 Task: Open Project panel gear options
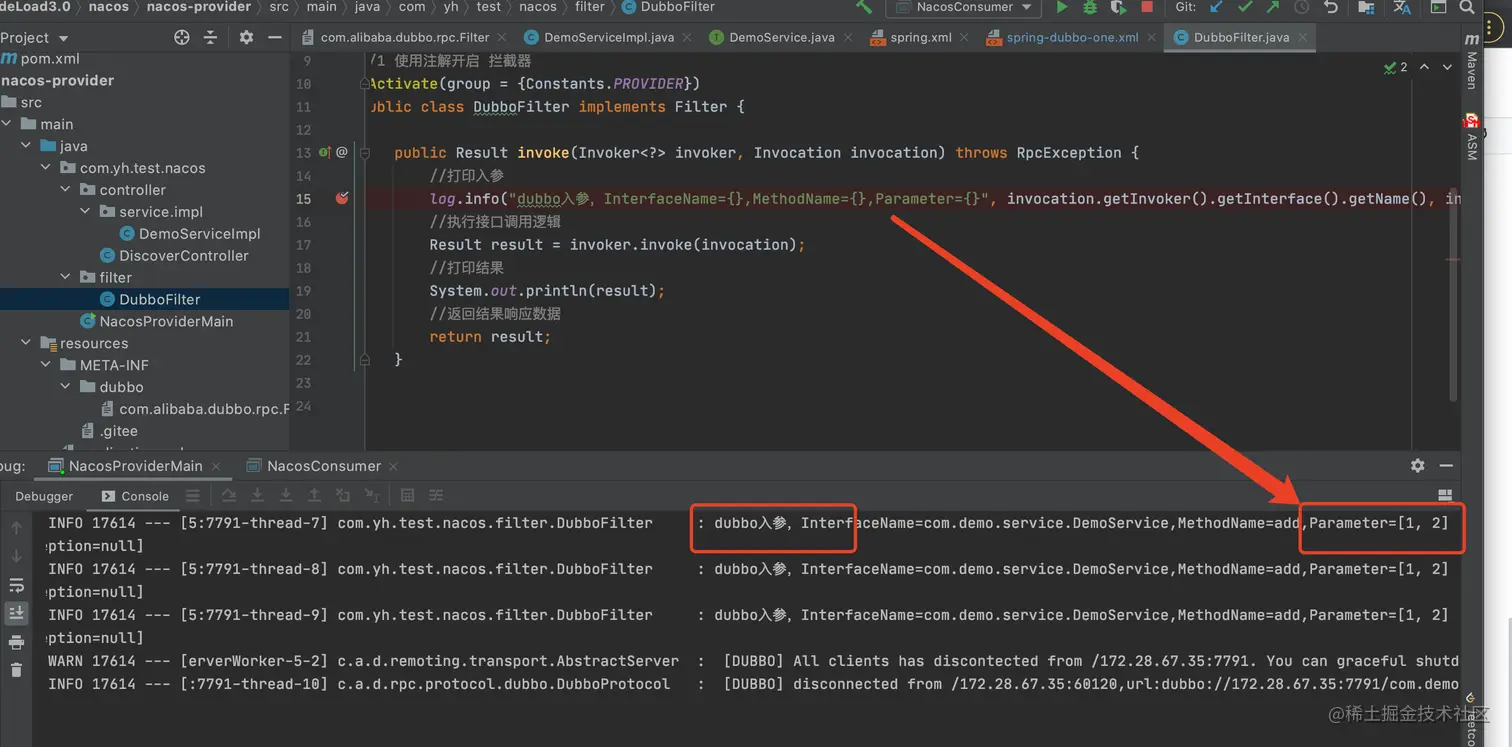(246, 37)
